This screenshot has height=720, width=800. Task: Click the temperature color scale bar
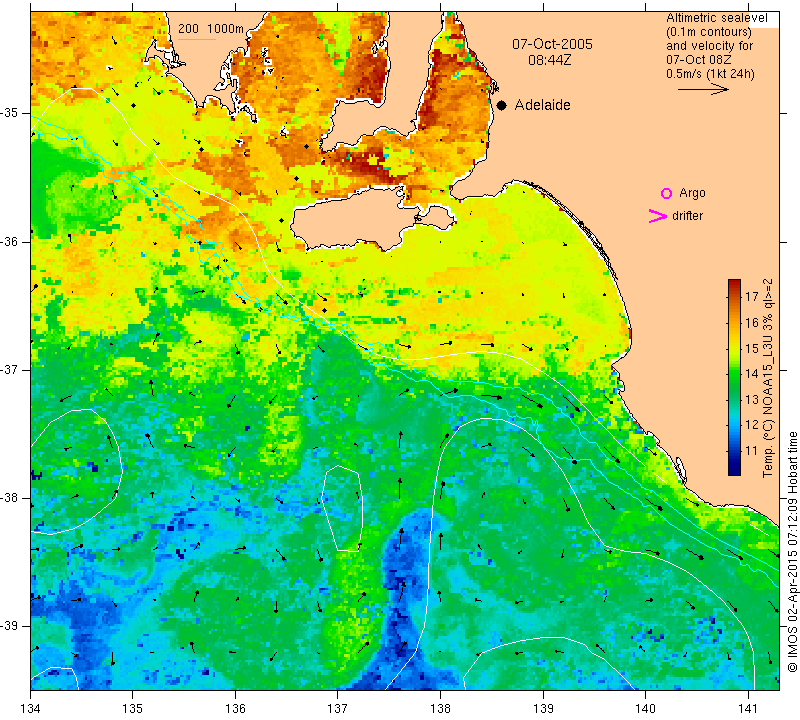coord(734,377)
